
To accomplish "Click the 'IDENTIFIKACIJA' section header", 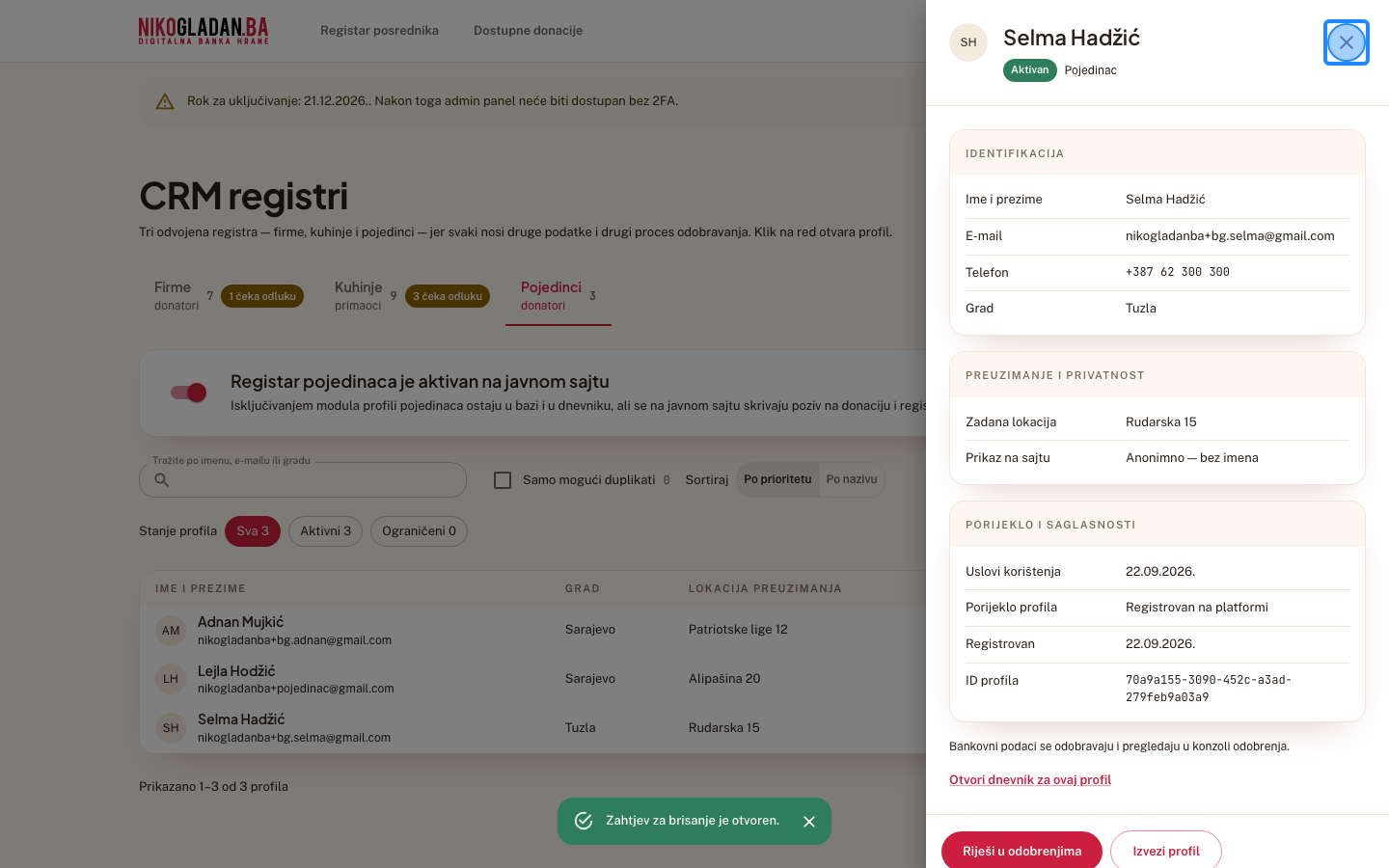I will [1015, 153].
